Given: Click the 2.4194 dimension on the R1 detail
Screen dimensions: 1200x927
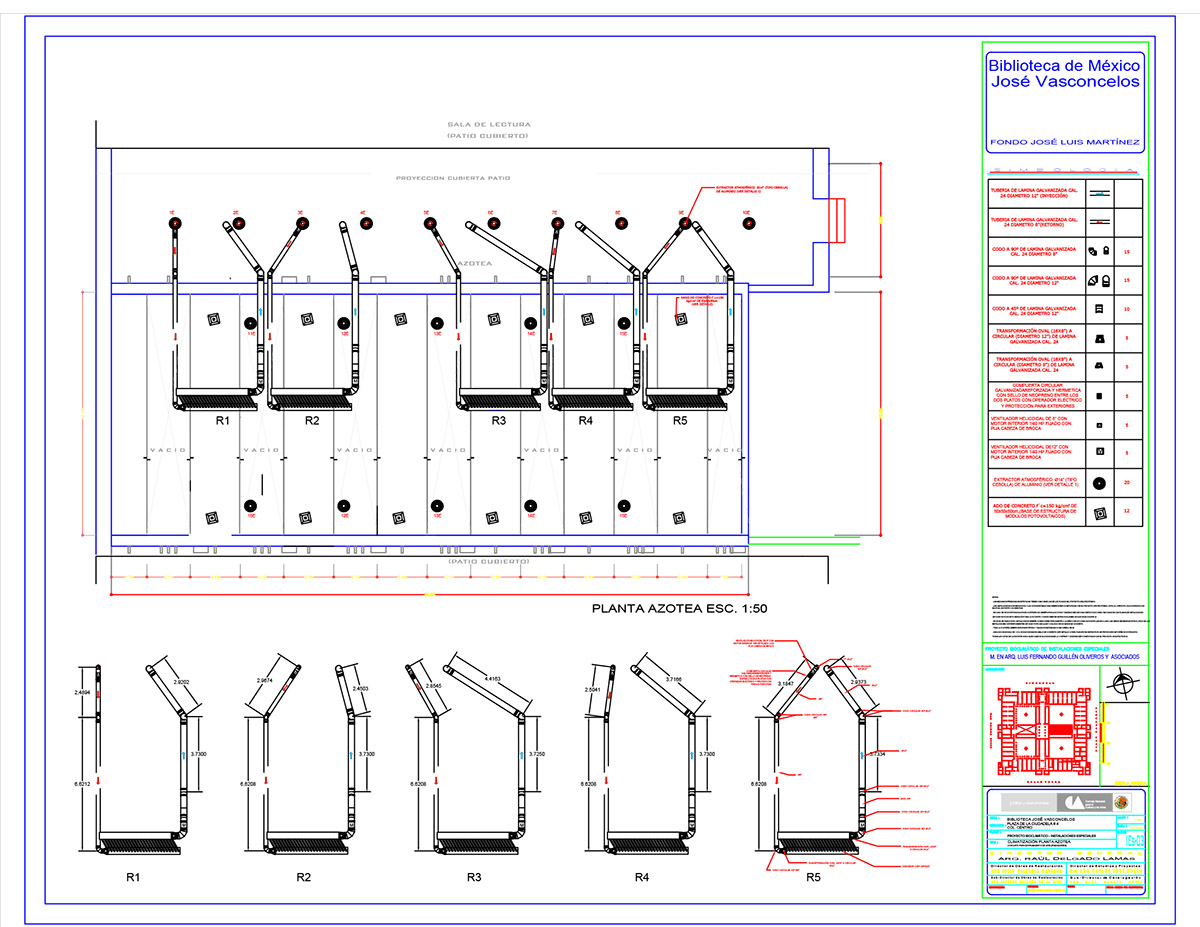Looking at the screenshot, I should point(82,690).
